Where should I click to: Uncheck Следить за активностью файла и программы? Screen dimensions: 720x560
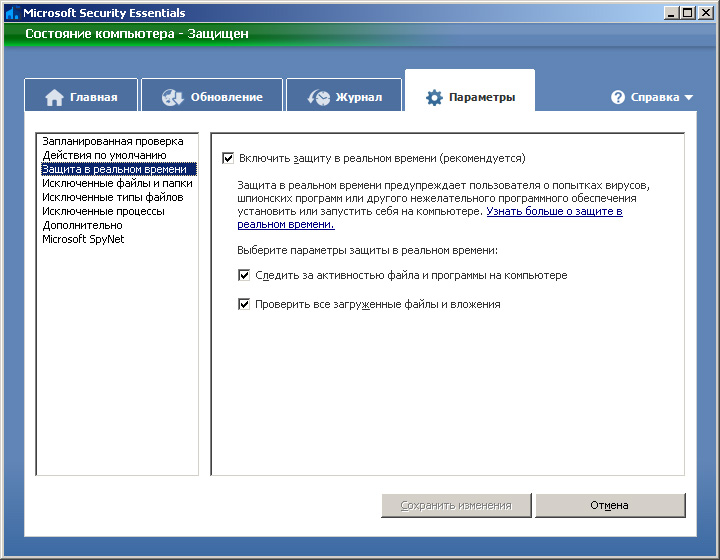point(244,275)
